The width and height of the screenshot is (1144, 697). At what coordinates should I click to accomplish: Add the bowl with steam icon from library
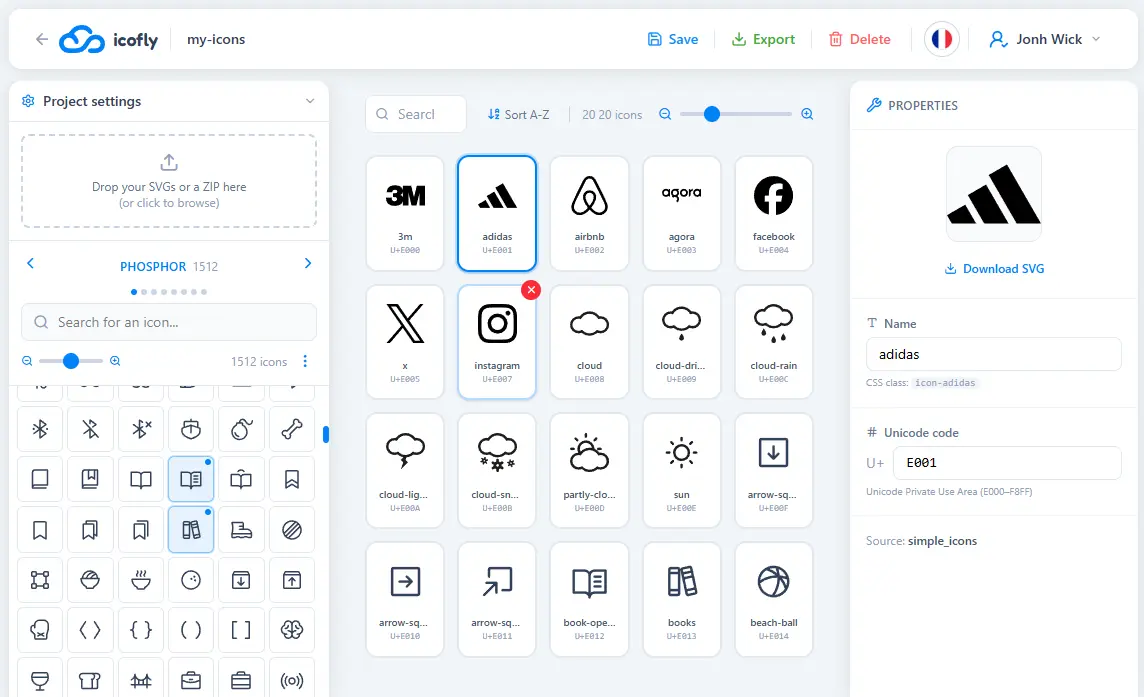tap(141, 580)
